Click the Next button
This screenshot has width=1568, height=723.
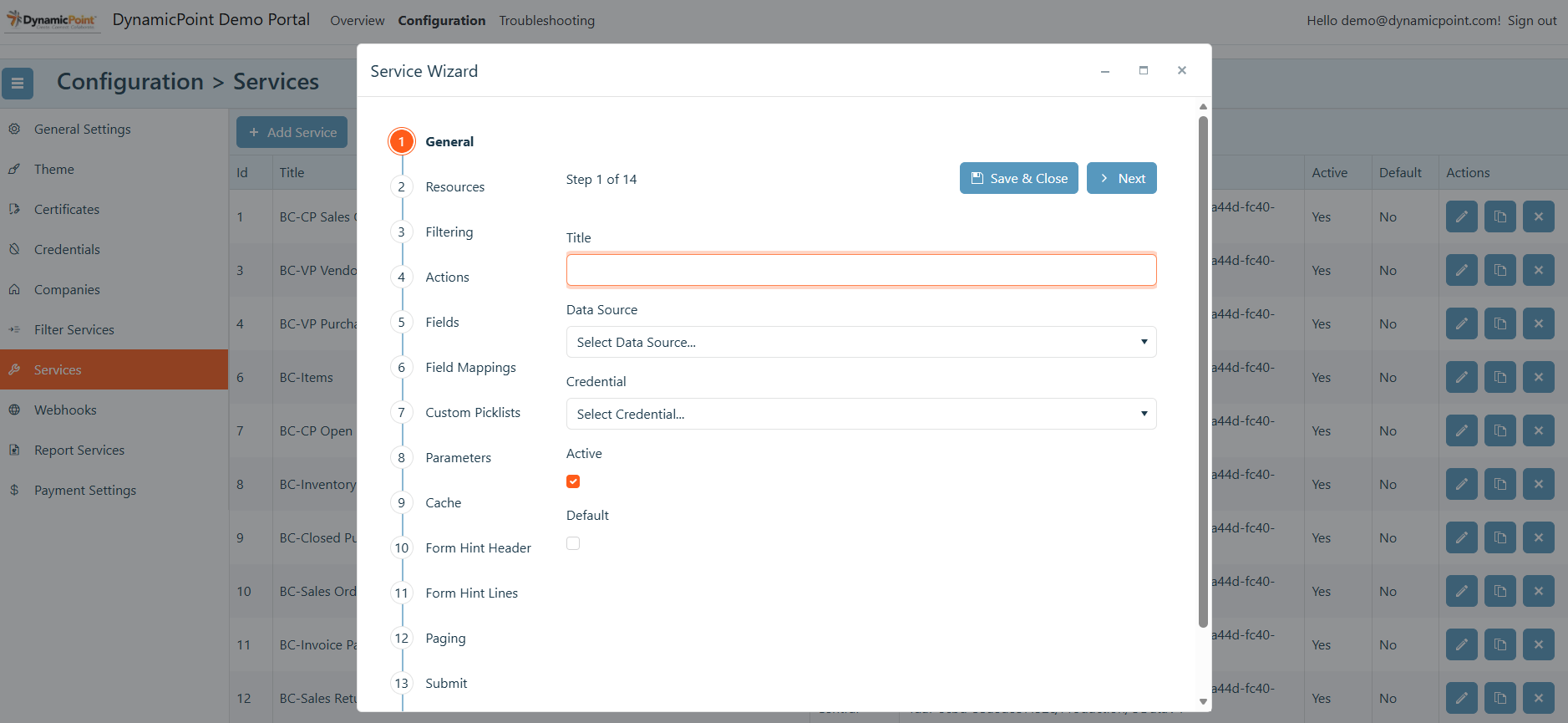[x=1121, y=178]
